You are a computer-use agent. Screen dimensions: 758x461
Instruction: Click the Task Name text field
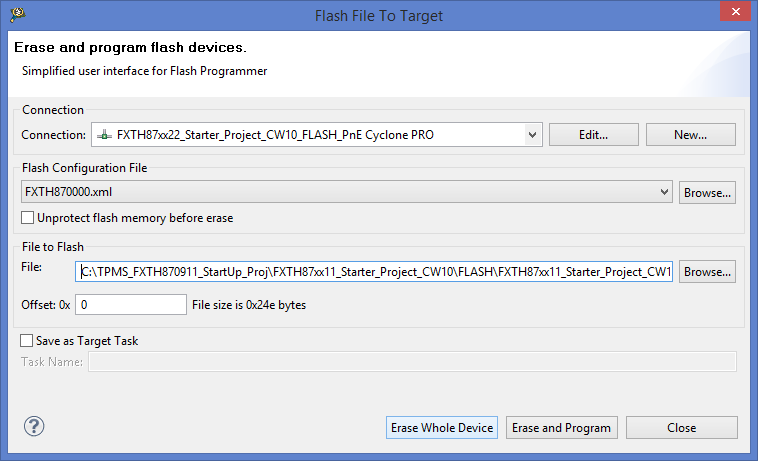coord(412,362)
